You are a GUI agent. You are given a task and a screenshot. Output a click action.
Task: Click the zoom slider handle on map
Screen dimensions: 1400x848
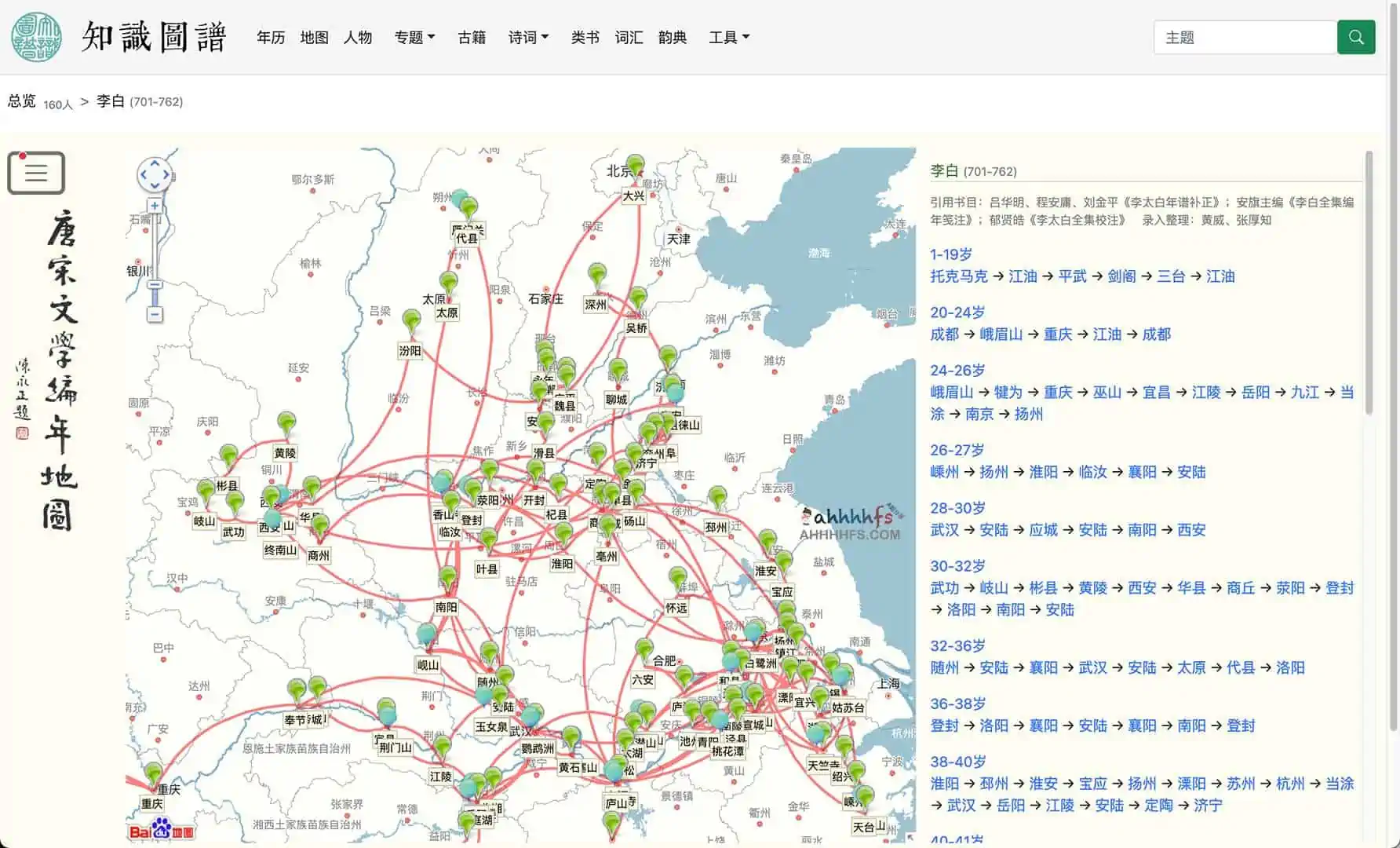coord(155,285)
